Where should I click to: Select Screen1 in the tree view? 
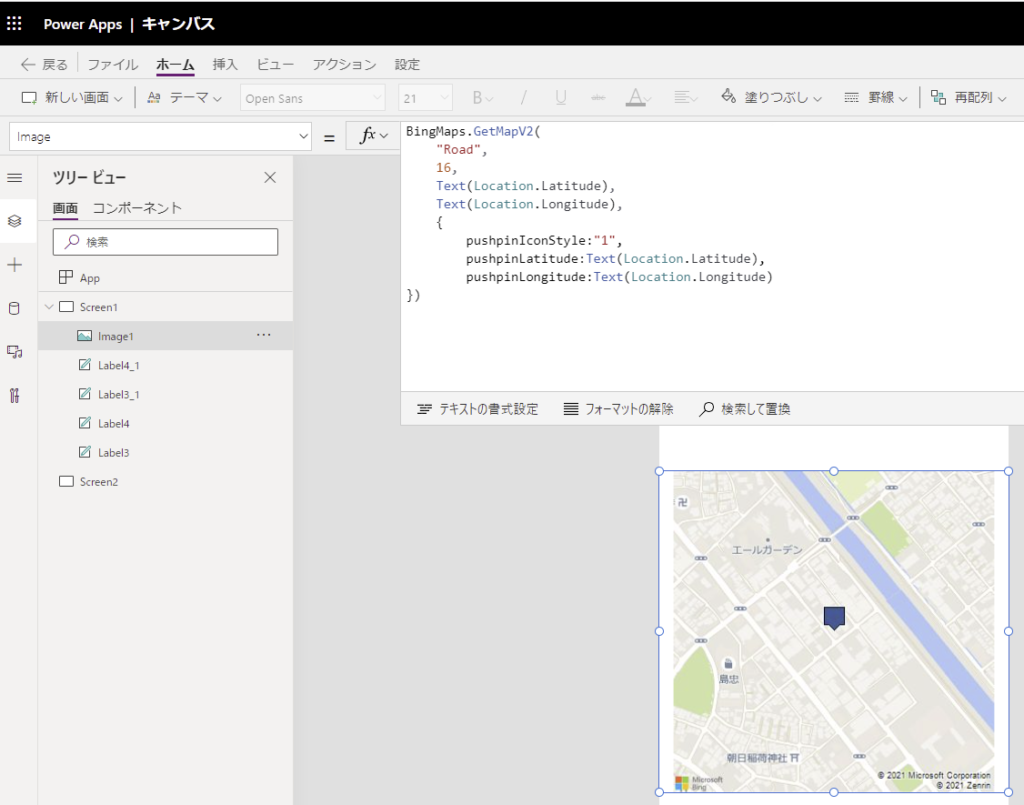coord(165,307)
